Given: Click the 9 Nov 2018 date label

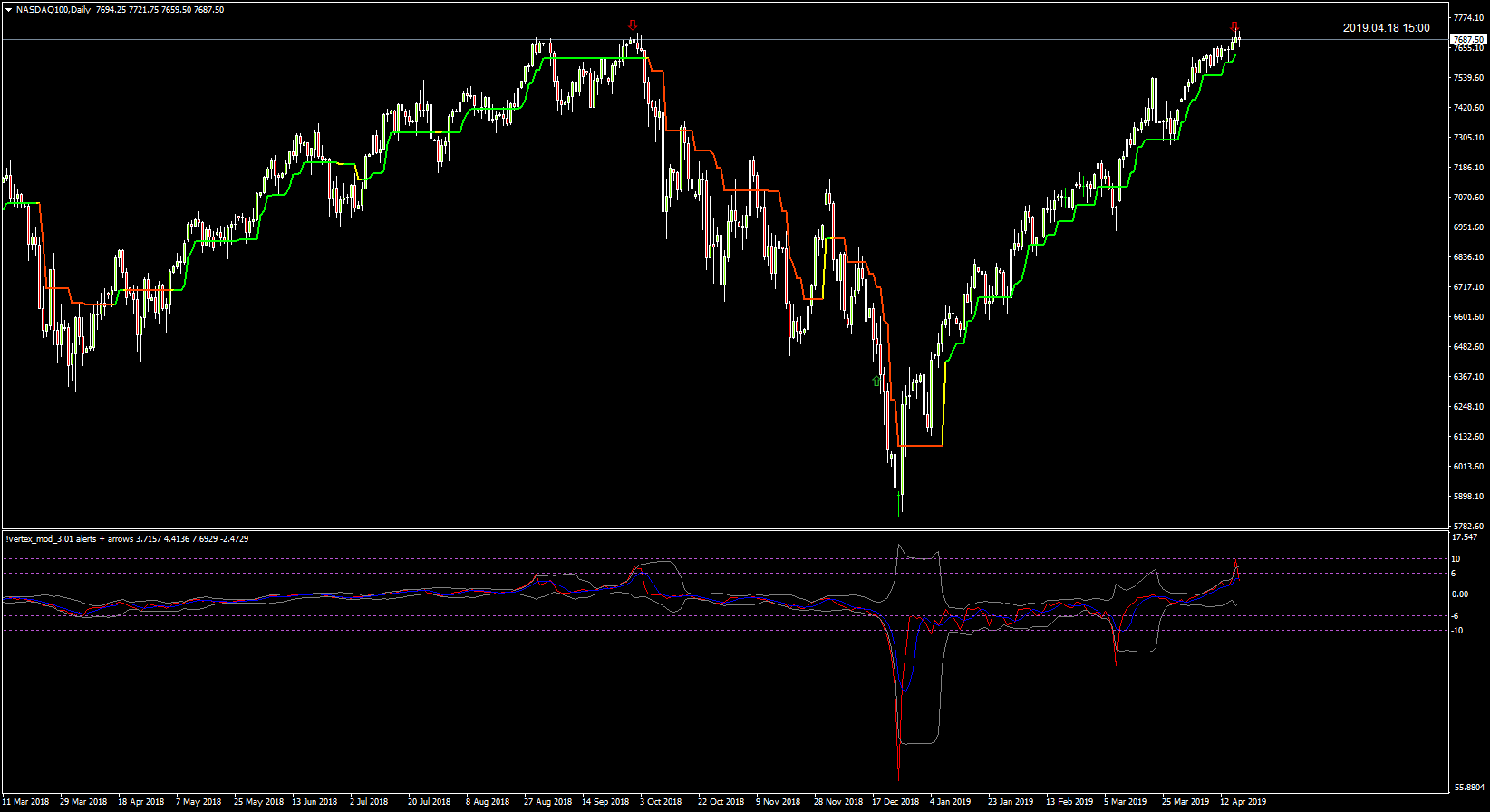Looking at the screenshot, I should (x=779, y=802).
